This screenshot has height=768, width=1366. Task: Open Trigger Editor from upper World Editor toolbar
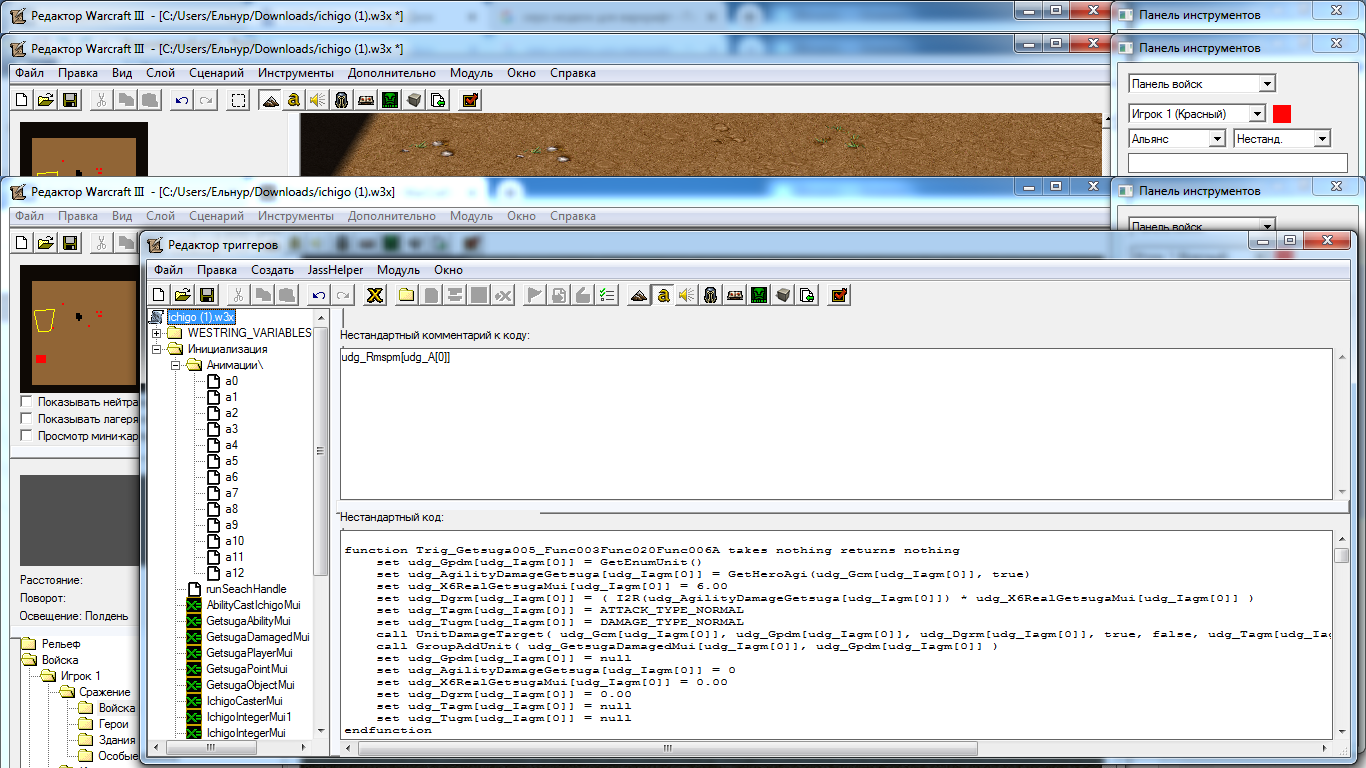click(x=294, y=100)
